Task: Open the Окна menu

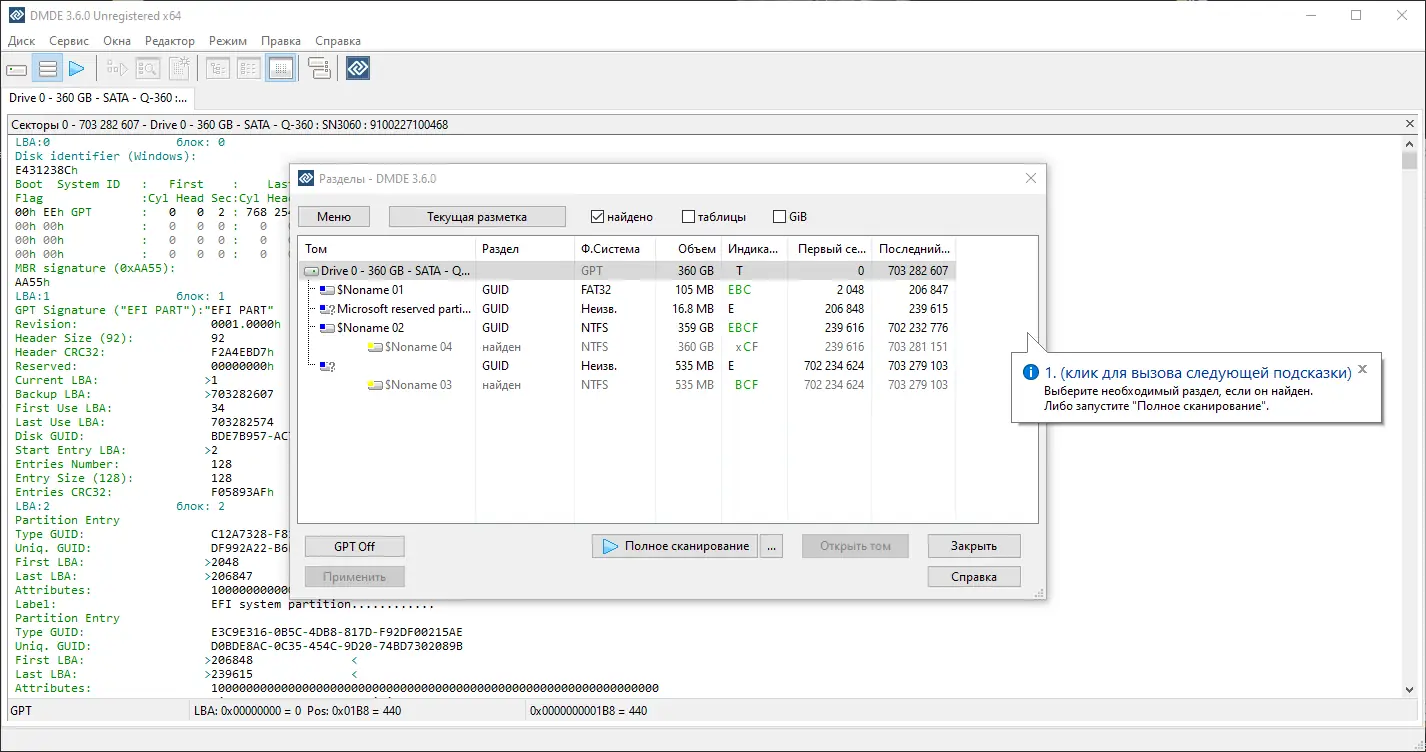Action: (x=117, y=41)
